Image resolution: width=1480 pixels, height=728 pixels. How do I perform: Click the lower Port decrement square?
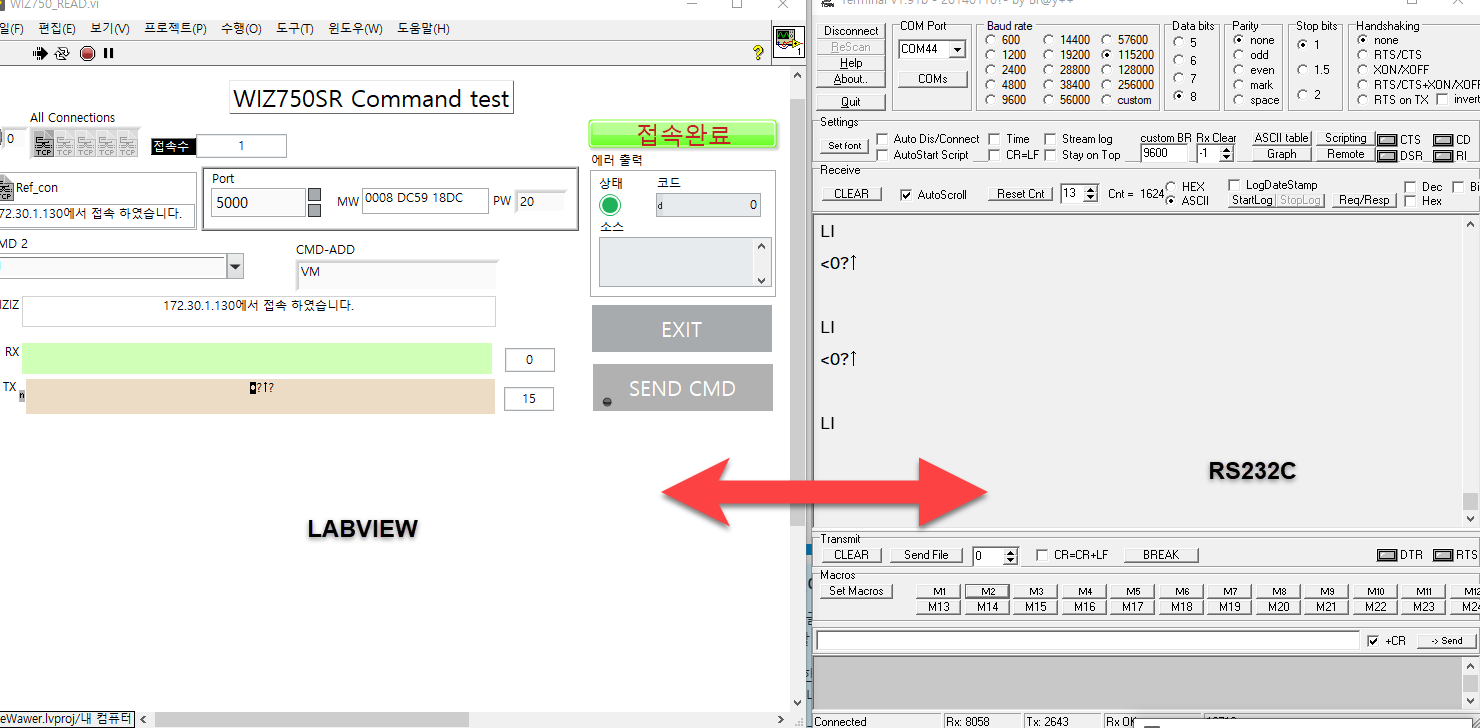click(314, 210)
